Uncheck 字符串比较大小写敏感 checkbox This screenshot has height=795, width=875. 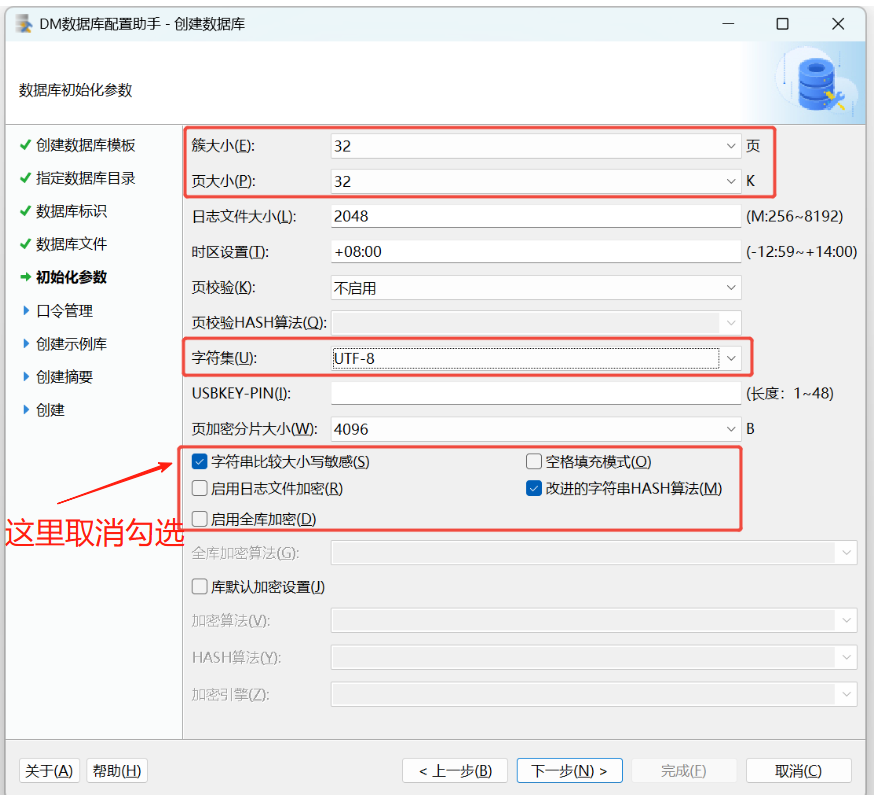click(200, 461)
